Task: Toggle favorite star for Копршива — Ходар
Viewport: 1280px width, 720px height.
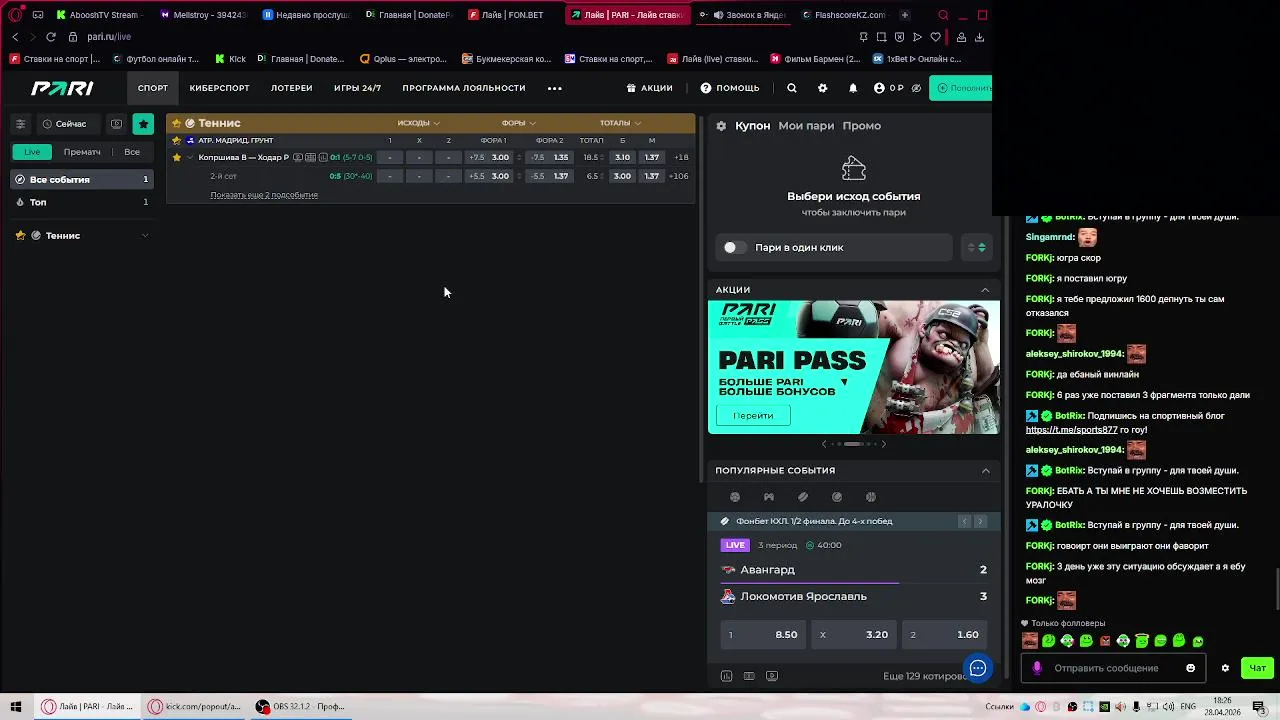Action: (x=177, y=157)
